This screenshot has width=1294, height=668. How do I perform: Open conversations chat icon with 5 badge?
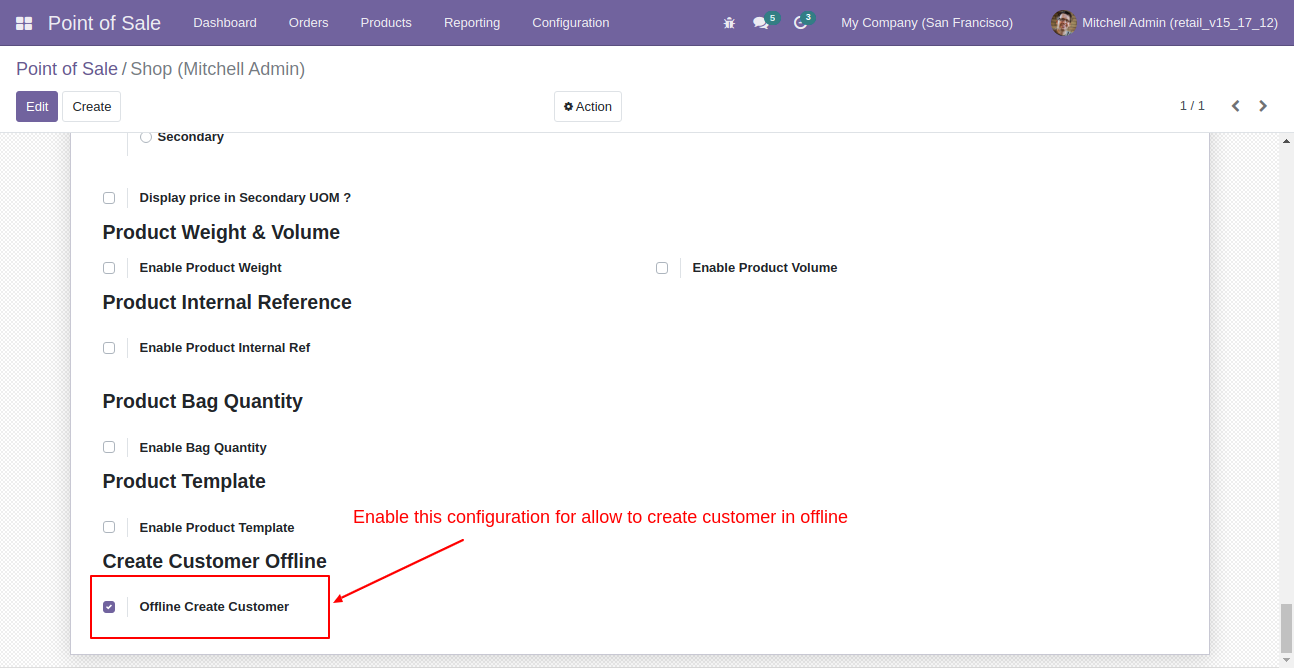coord(764,22)
